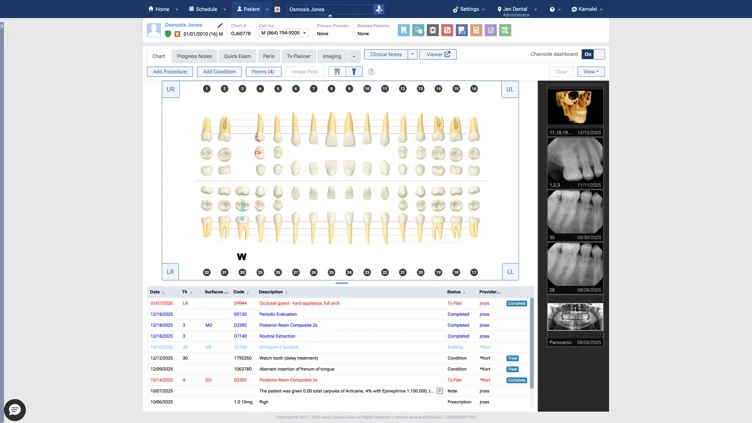Image resolution: width=752 pixels, height=423 pixels.
Task: Click the dark gray module icon in patient header
Action: click(433, 30)
